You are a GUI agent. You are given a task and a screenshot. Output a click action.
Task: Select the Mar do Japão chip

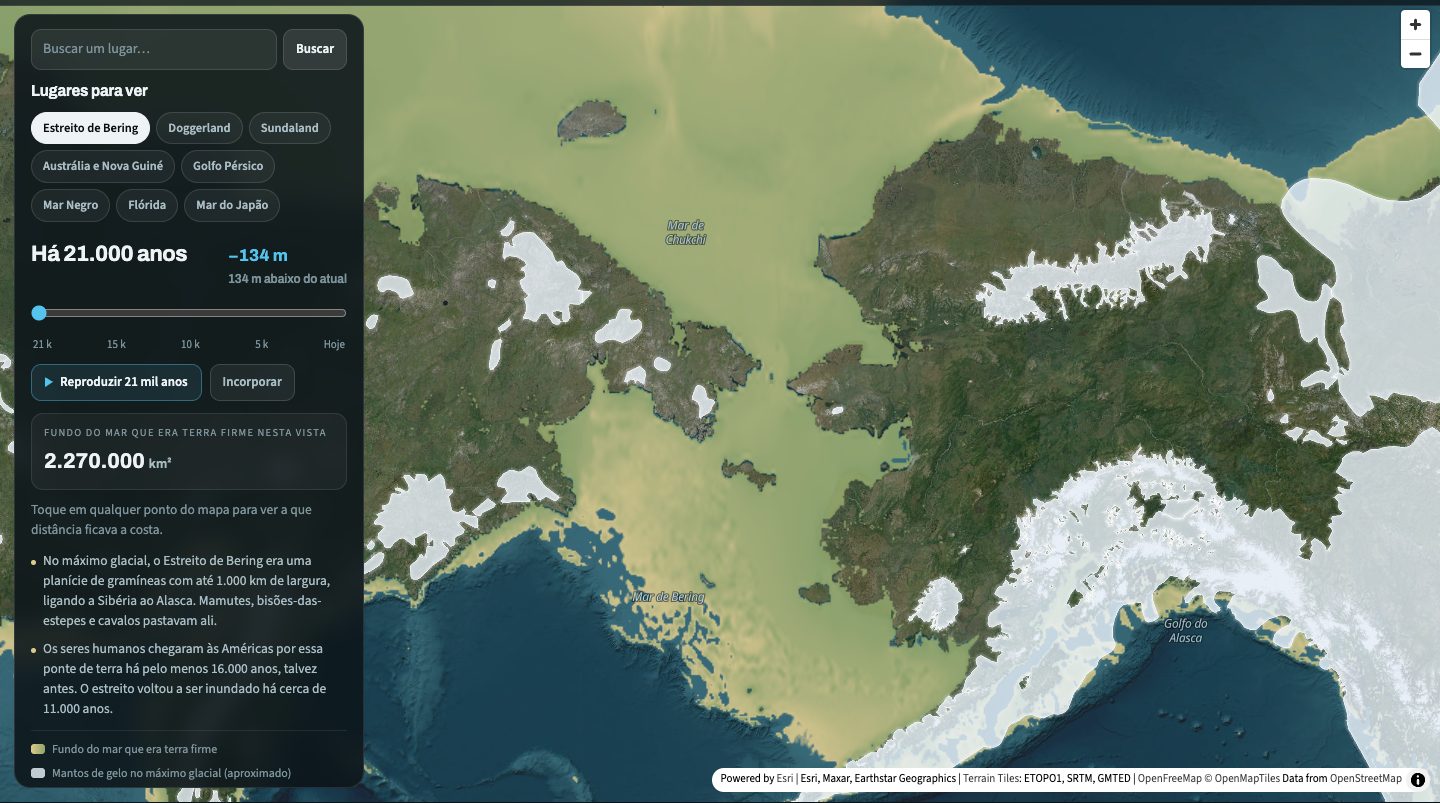pyautogui.click(x=232, y=205)
